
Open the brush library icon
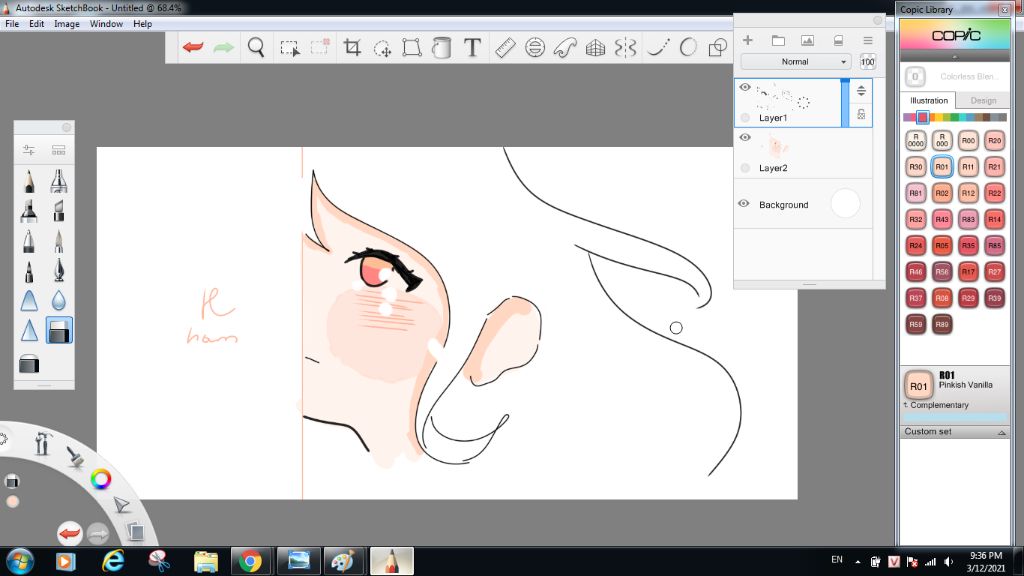coord(59,150)
